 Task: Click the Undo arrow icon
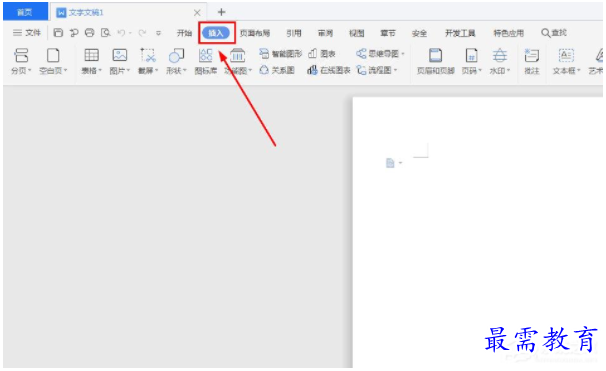click(x=121, y=33)
